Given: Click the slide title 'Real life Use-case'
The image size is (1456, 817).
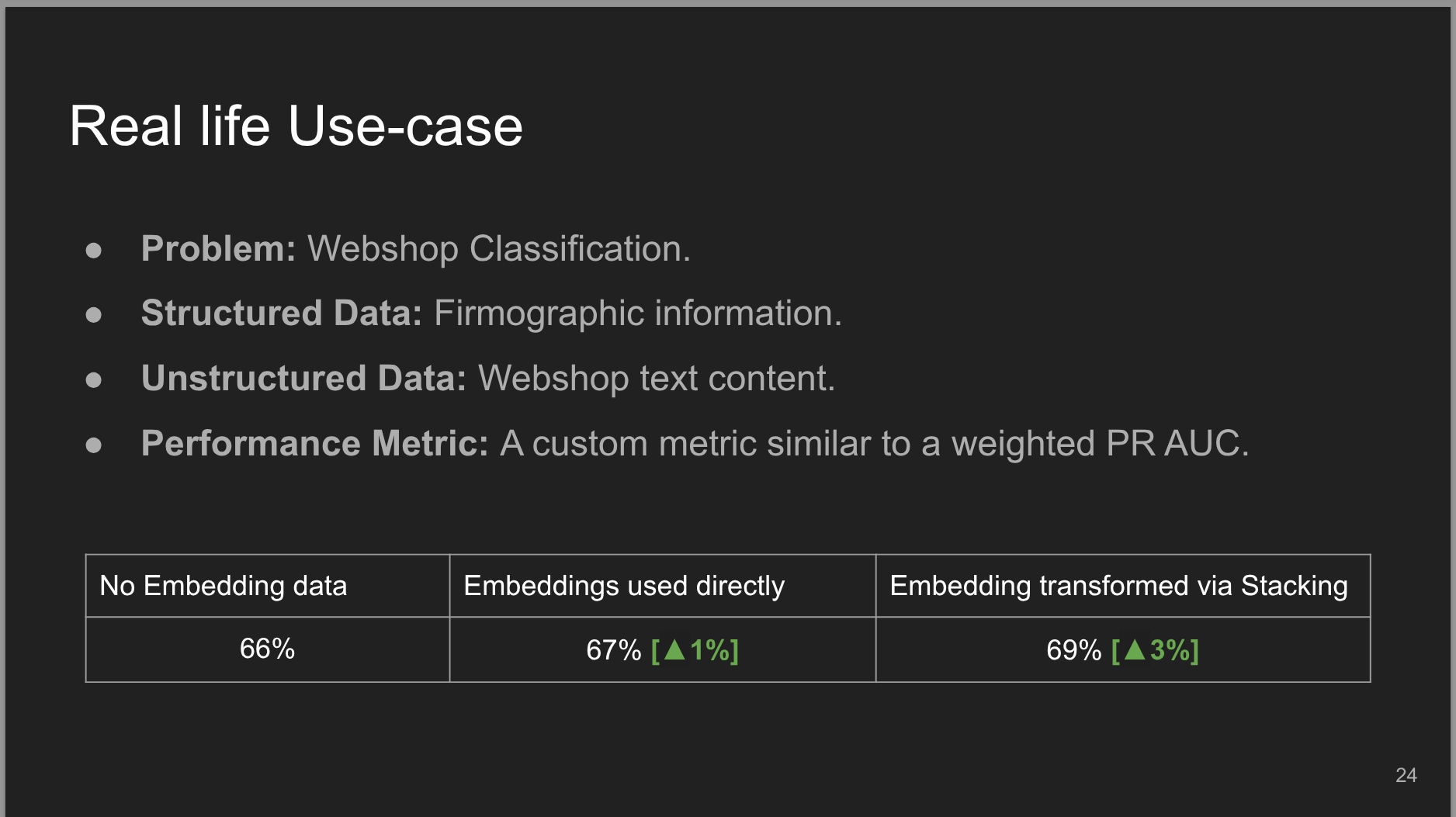Looking at the screenshot, I should (296, 126).
